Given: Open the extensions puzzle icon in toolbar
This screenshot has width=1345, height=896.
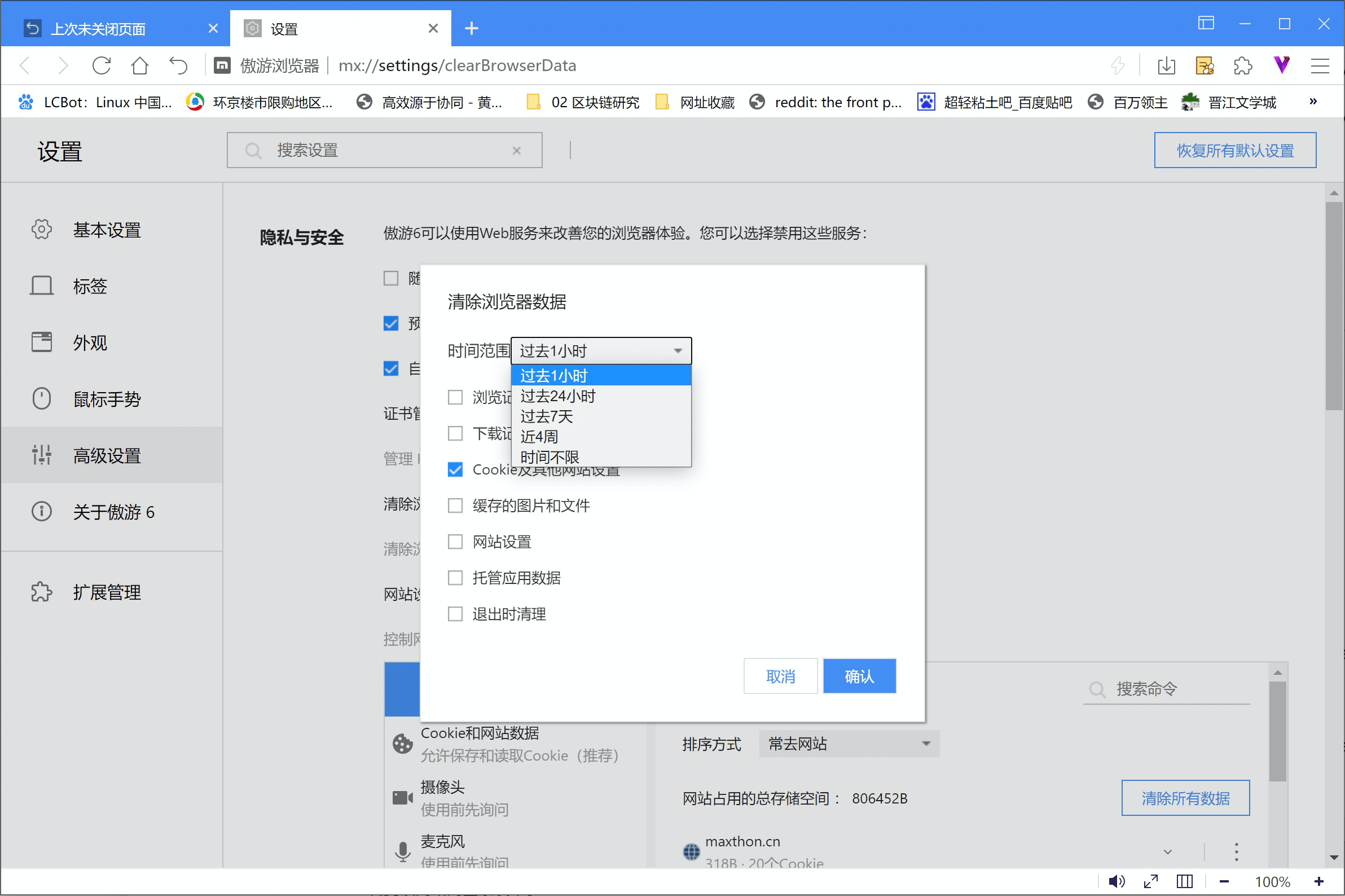Looking at the screenshot, I should 1243,65.
